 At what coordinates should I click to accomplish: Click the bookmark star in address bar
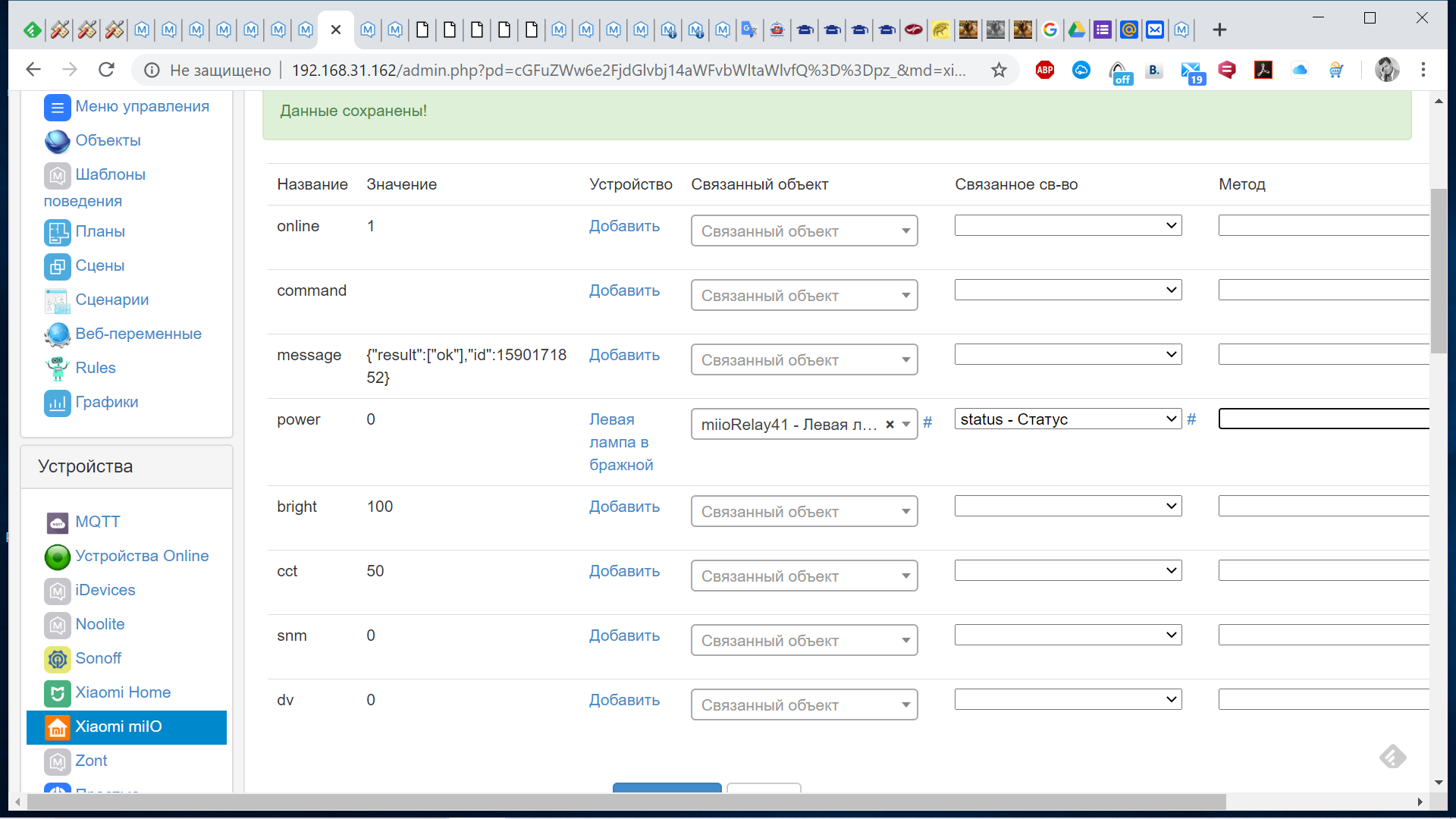[x=999, y=71]
